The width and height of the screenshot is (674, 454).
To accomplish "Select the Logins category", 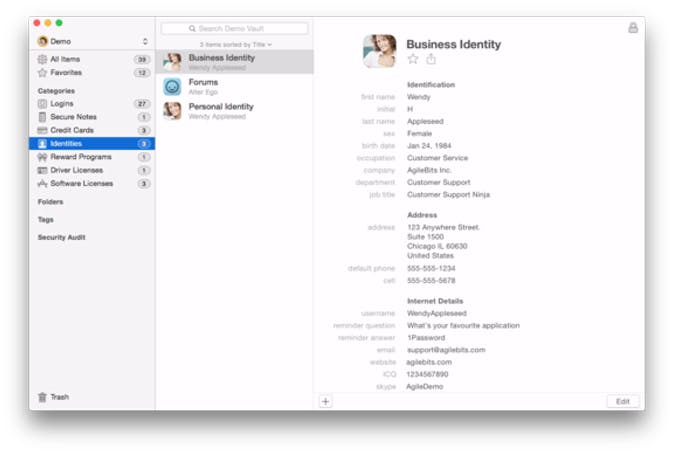I will tap(92, 104).
